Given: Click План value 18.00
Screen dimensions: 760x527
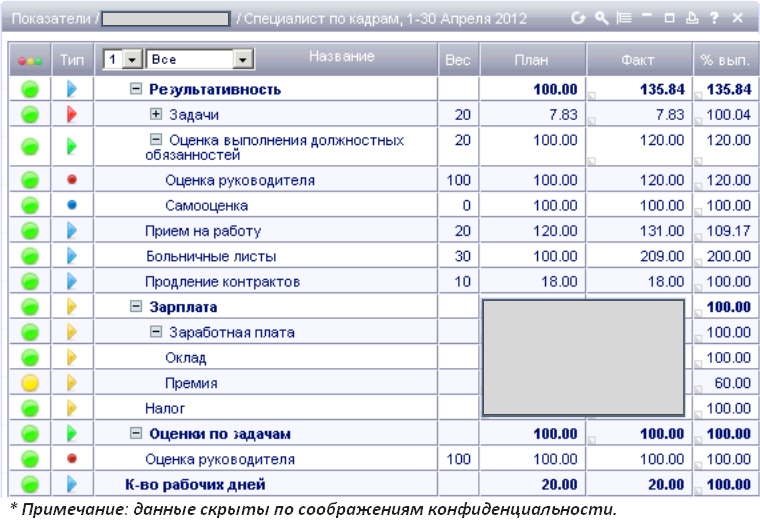Looking at the screenshot, I should [x=559, y=282].
